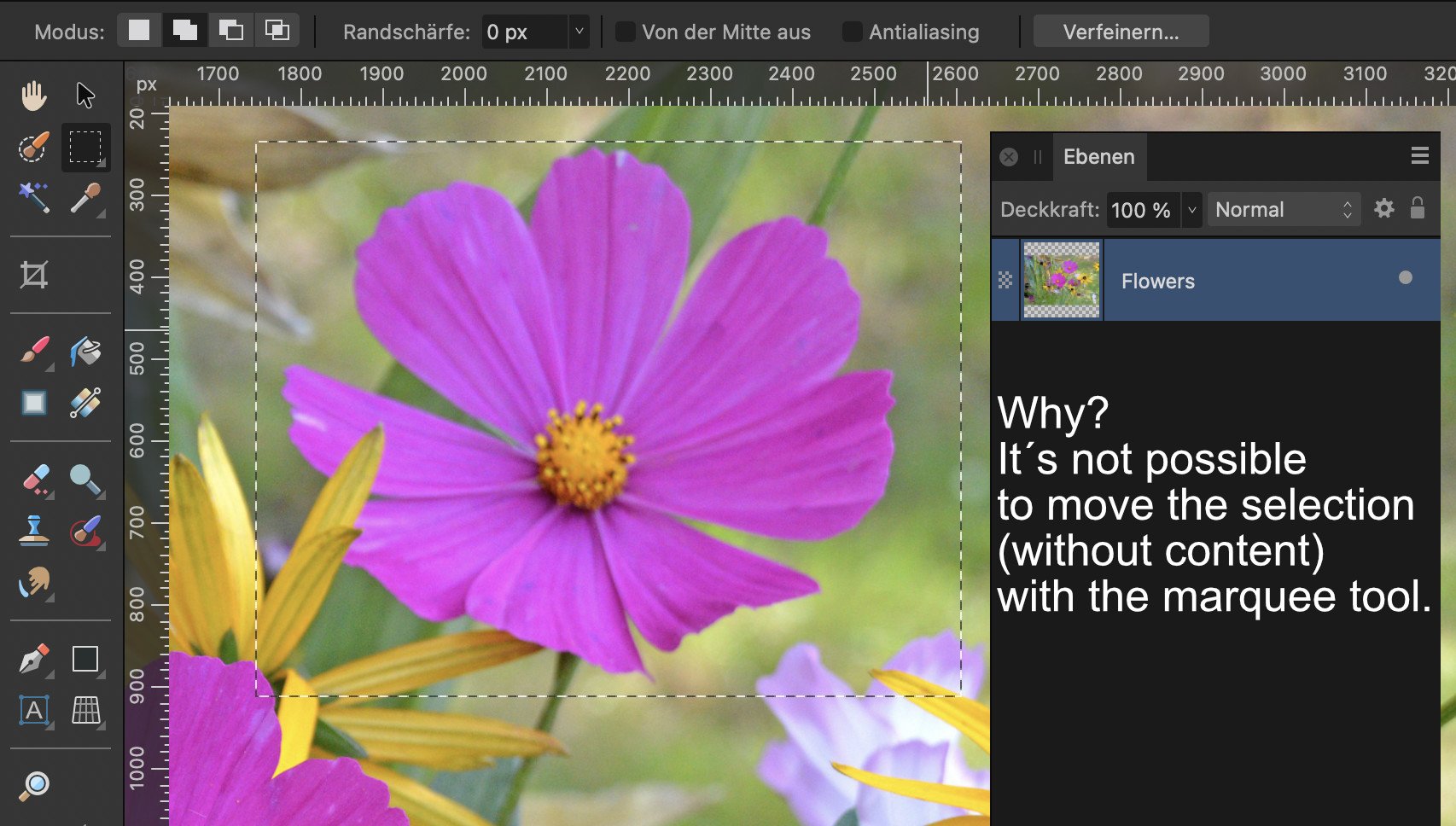
Task: Click the pixel layer type icon beside Flowers
Action: 1005,280
